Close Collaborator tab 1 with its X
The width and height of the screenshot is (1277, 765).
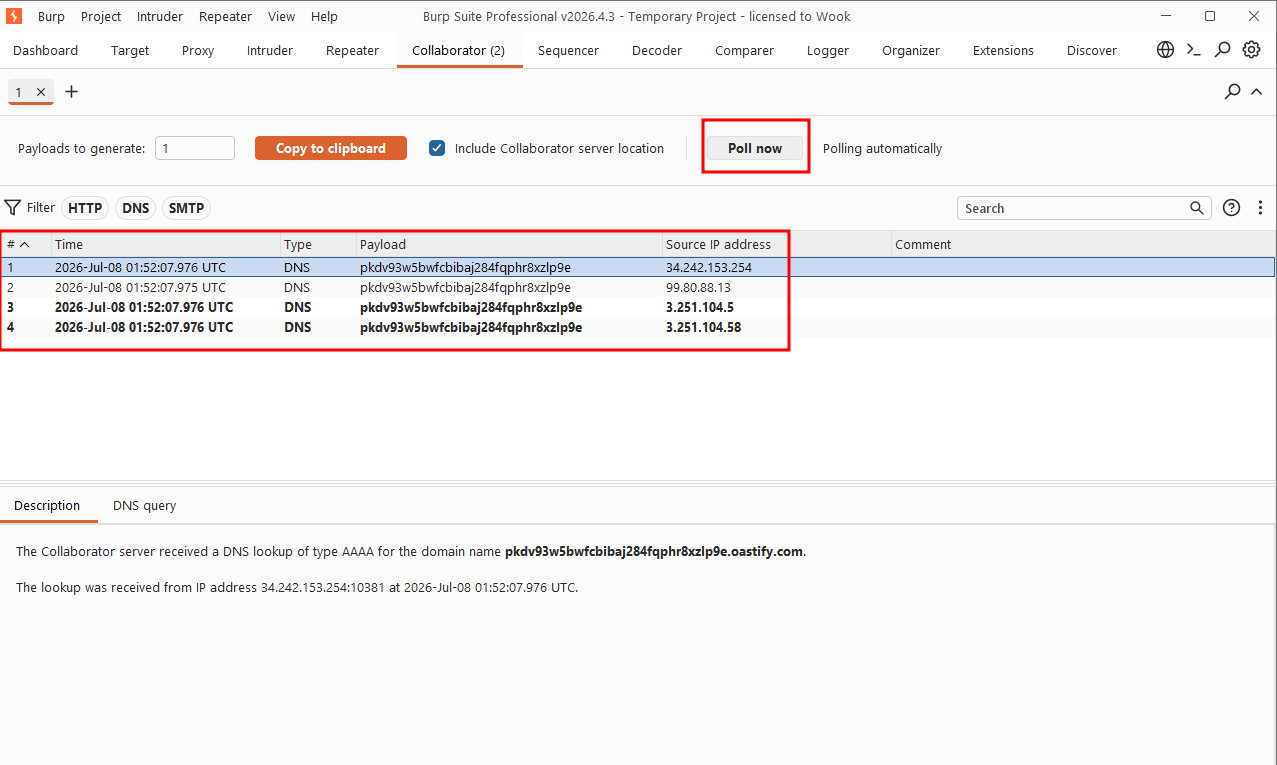pyautogui.click(x=41, y=92)
